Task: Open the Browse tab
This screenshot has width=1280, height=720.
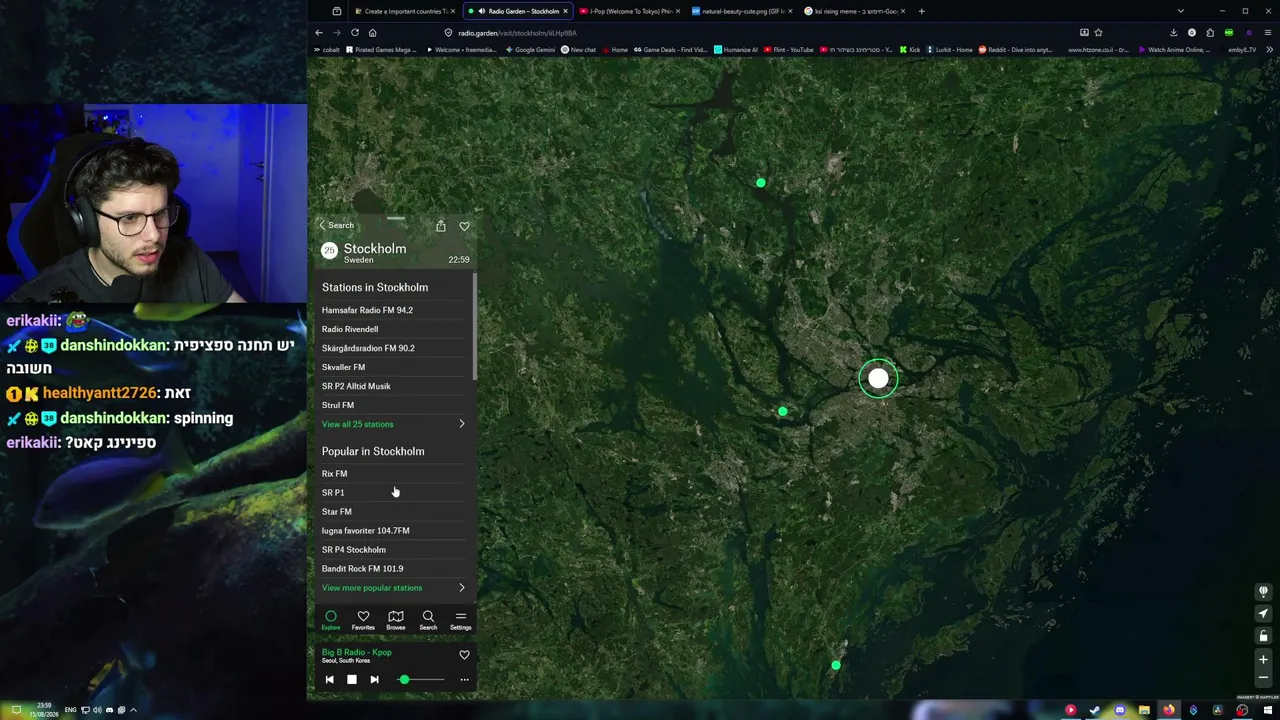Action: click(396, 620)
